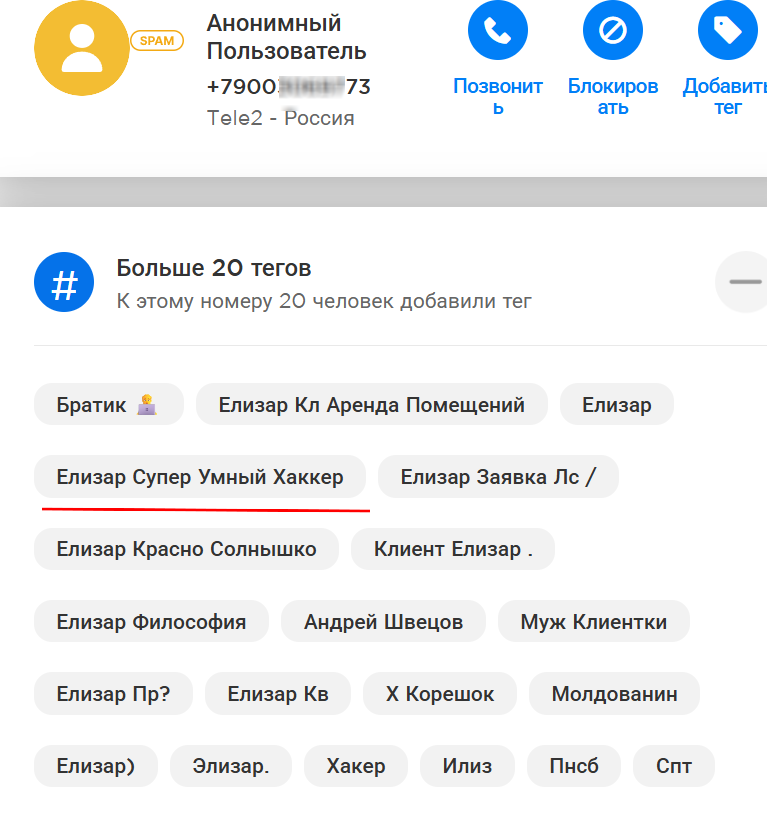Click the phone number text
Screen dimensions: 767x817
[x=288, y=87]
